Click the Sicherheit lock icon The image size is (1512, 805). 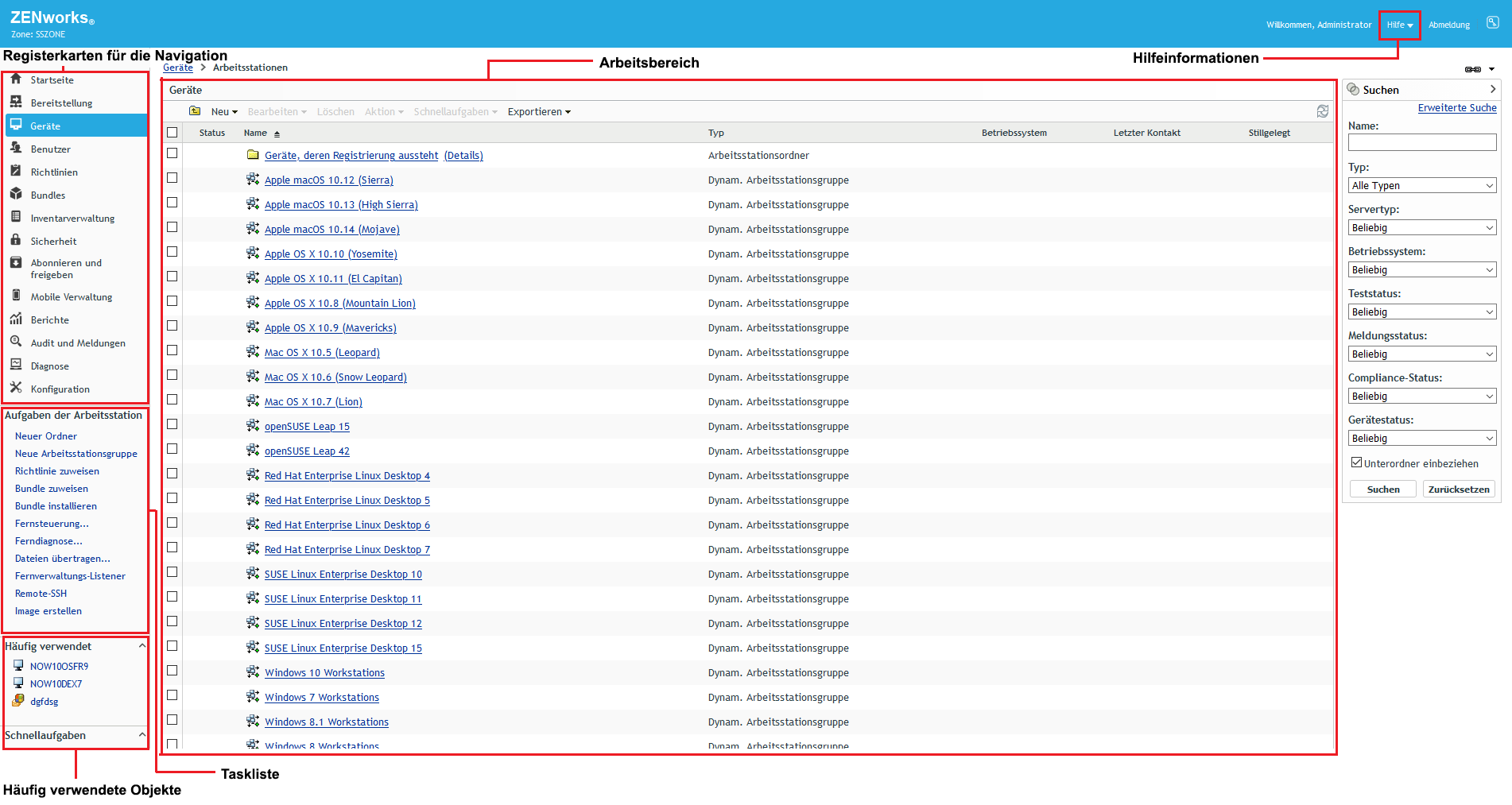coord(16,240)
